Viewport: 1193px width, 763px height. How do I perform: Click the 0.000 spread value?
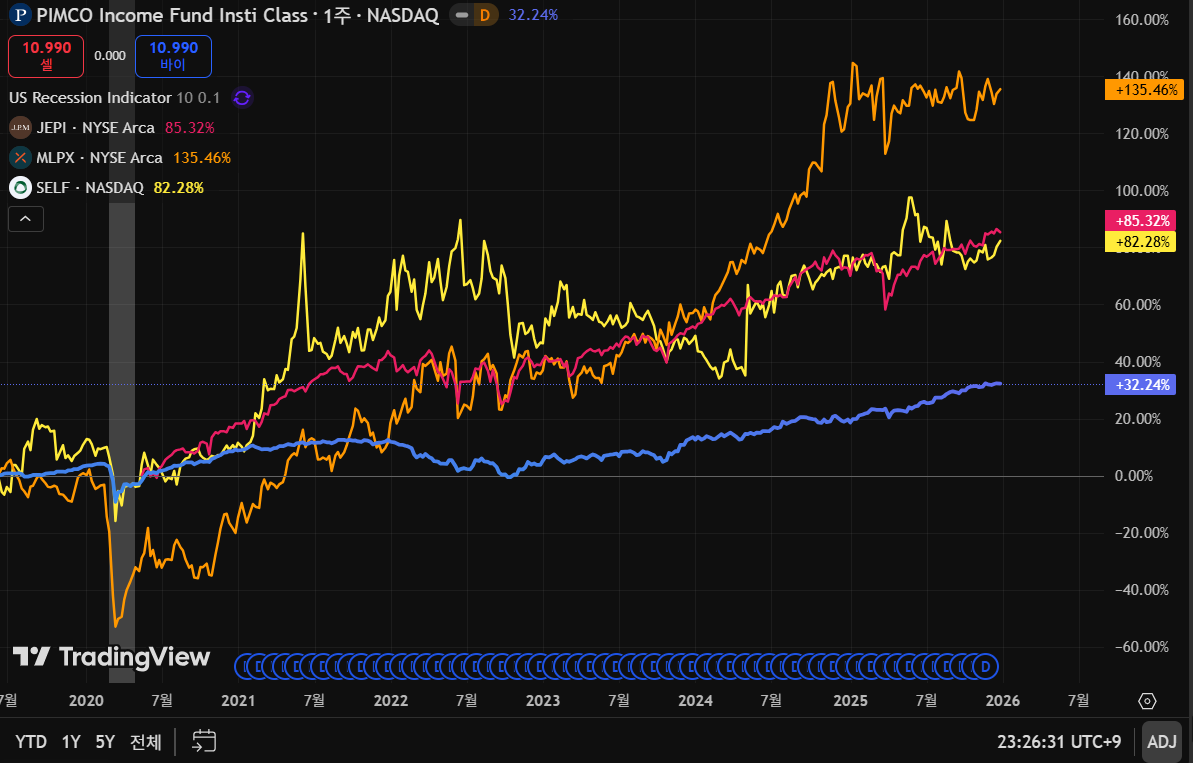[x=110, y=56]
